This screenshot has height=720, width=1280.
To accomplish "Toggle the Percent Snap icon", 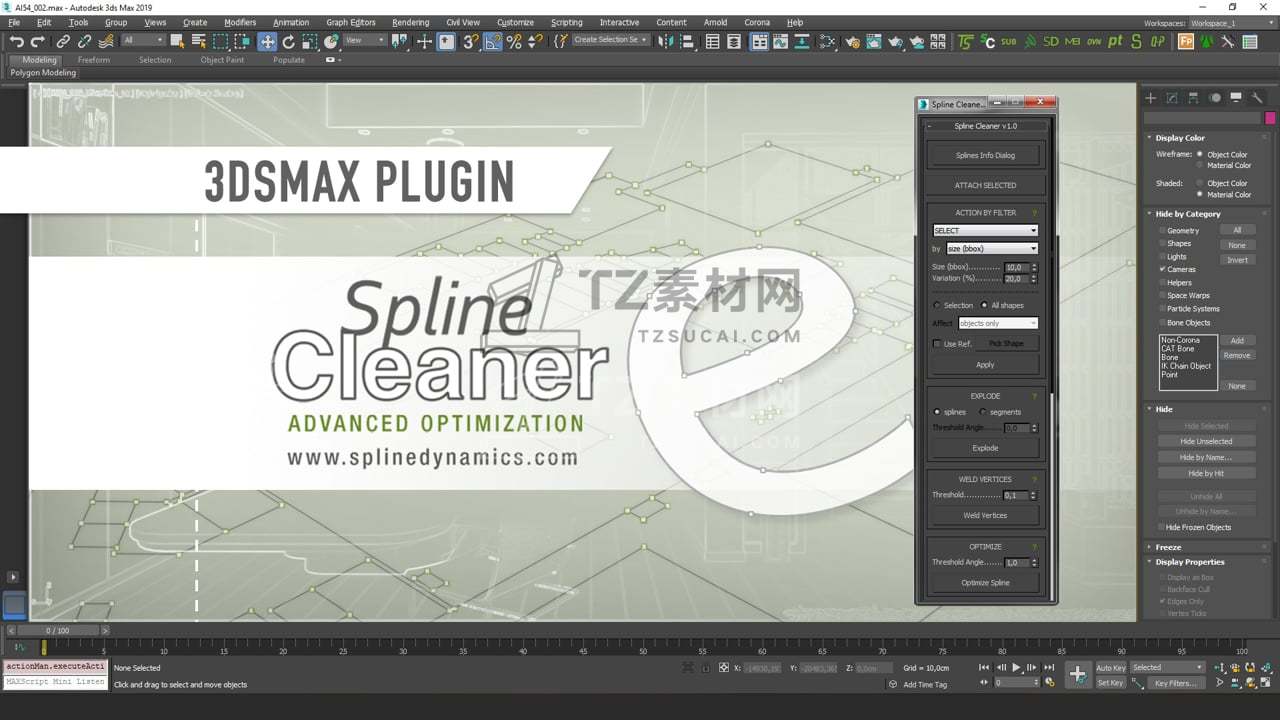I will pyautogui.click(x=514, y=41).
